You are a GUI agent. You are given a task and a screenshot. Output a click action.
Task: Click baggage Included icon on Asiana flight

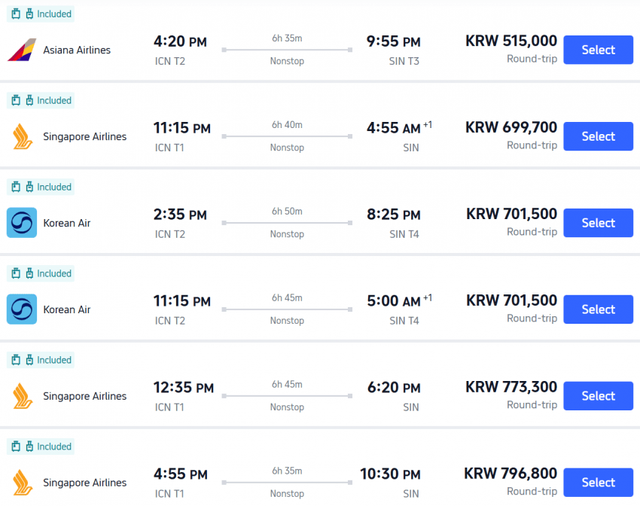16,14
